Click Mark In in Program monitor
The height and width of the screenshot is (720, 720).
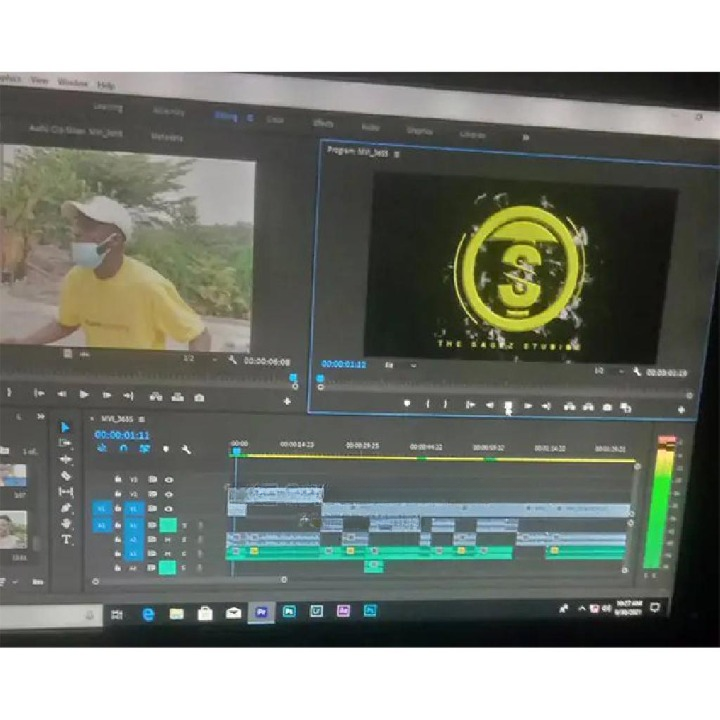coord(428,404)
